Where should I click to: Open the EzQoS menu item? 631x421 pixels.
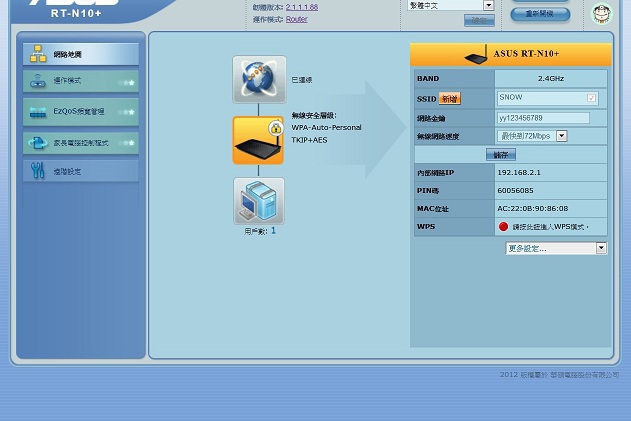(x=81, y=111)
